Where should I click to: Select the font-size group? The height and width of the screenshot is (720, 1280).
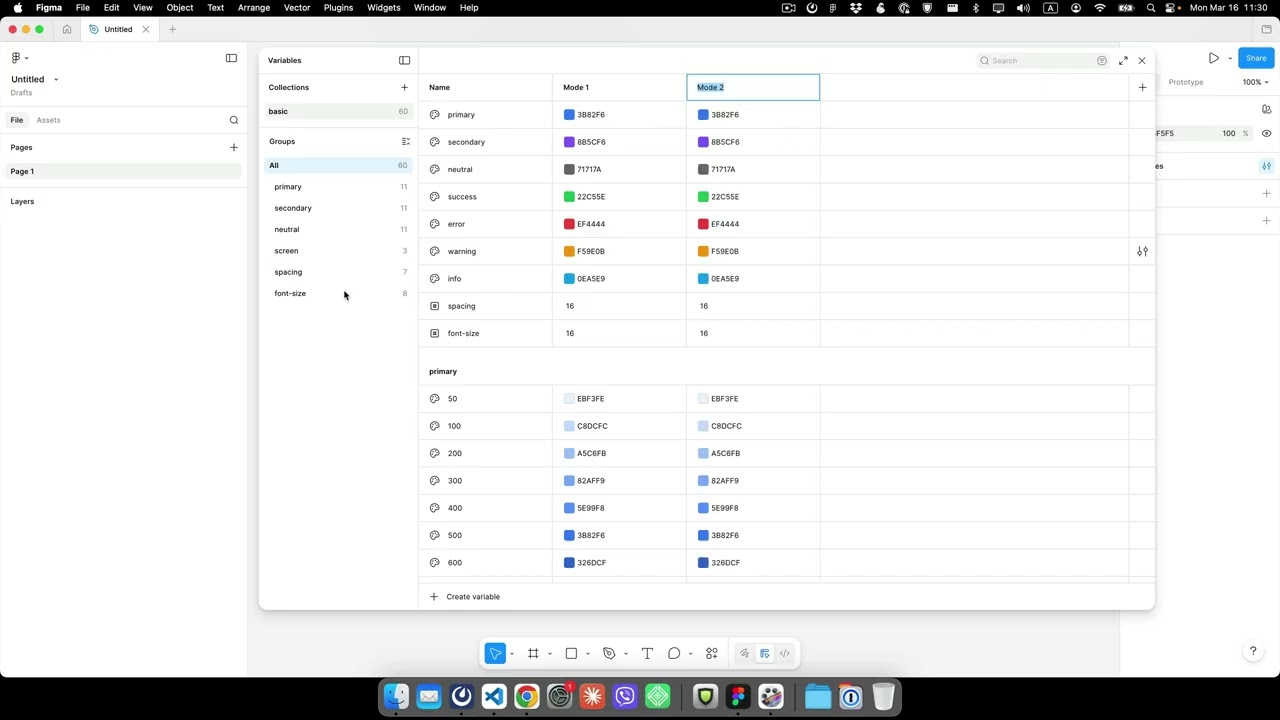point(337,293)
